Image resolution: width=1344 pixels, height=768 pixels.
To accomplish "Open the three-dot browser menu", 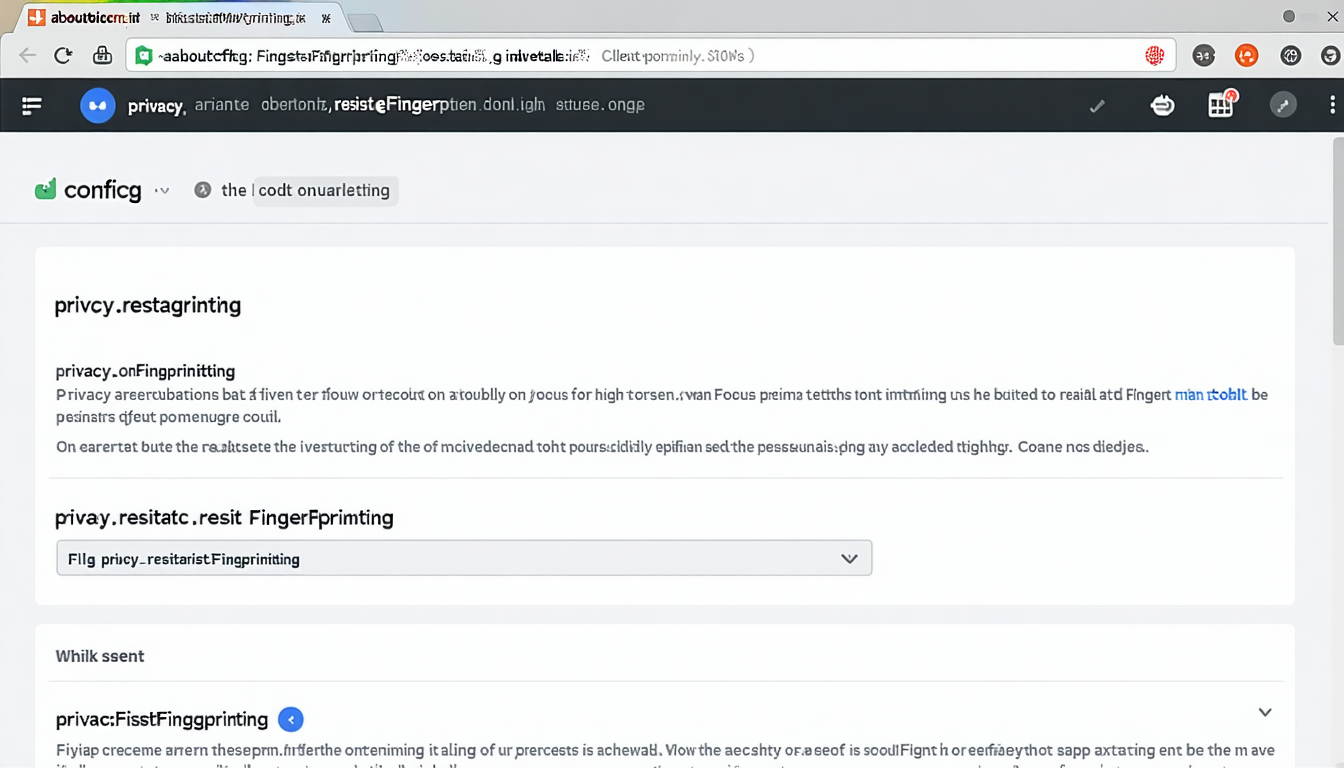I will [1331, 104].
